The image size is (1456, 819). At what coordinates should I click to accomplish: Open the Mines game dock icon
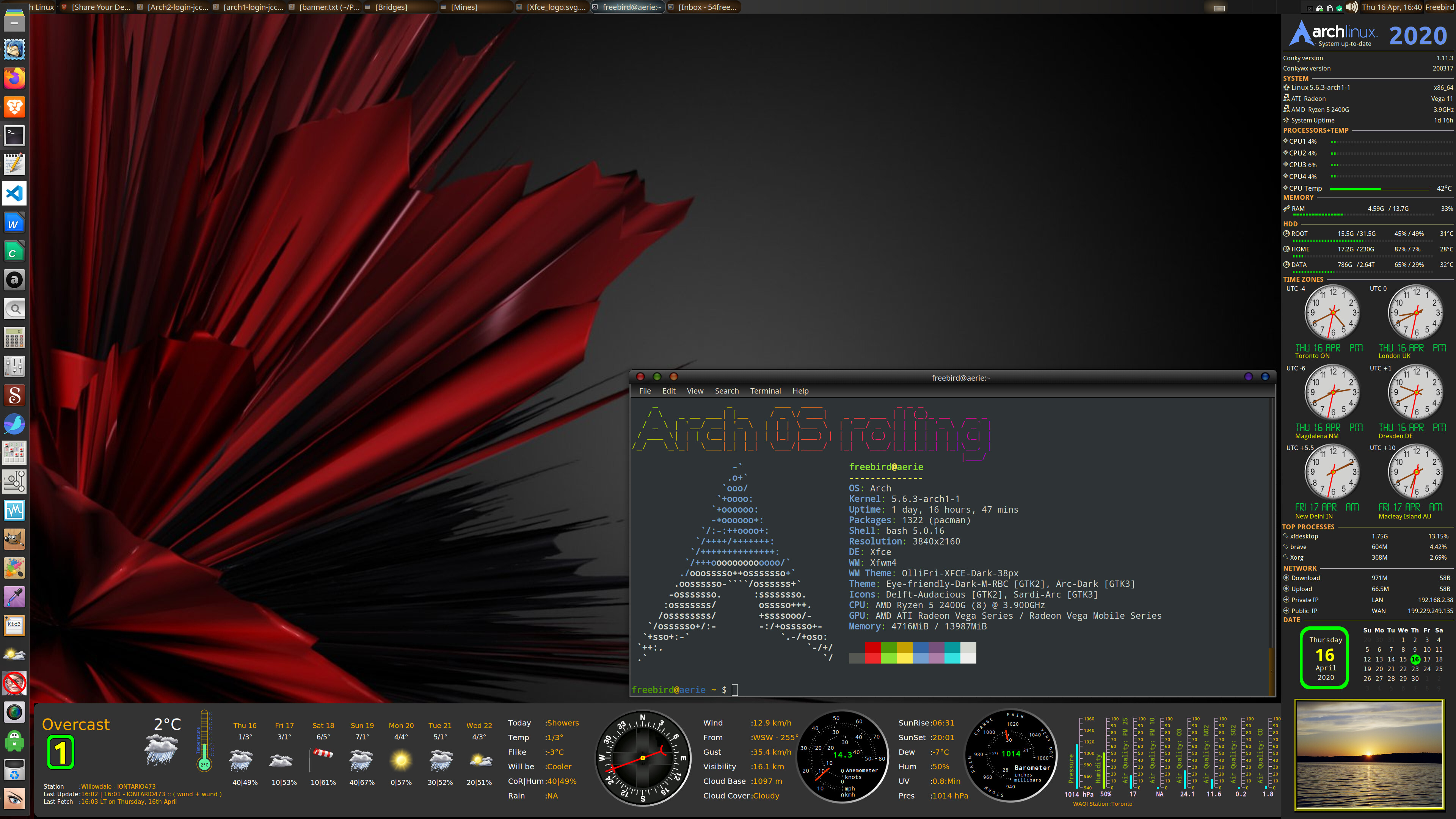pos(14,453)
